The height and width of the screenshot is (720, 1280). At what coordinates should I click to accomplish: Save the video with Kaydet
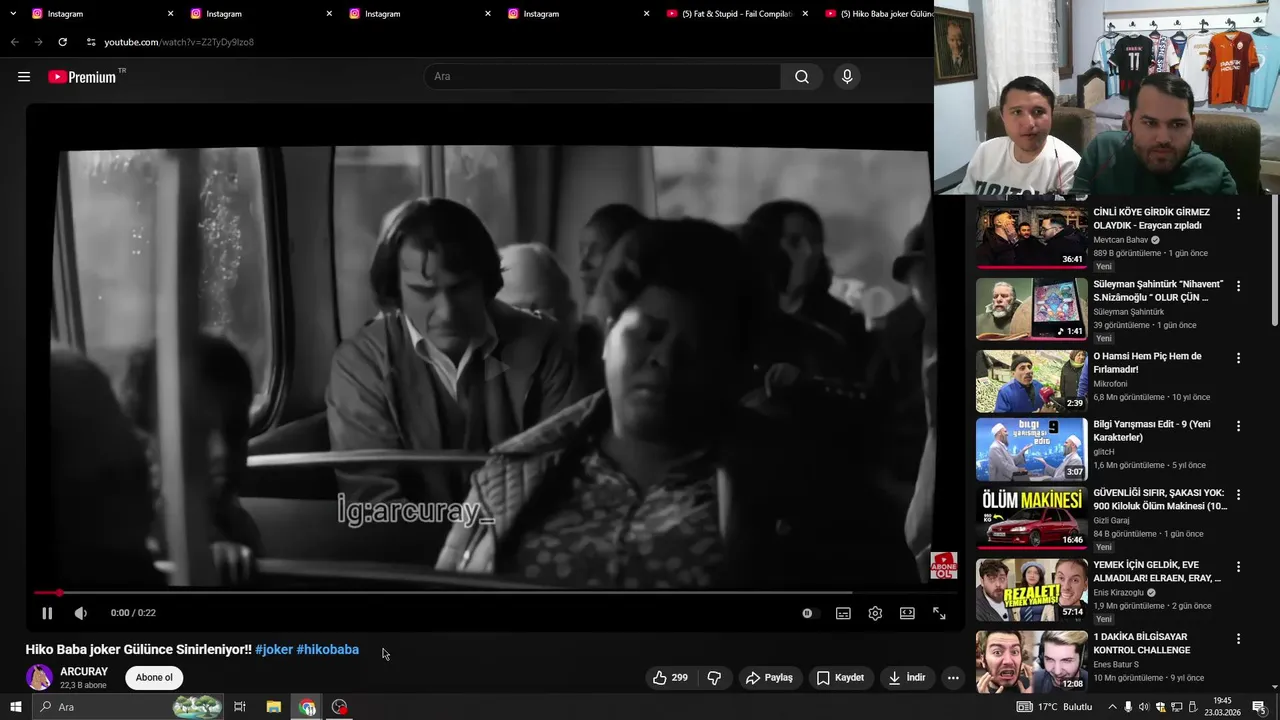click(x=840, y=678)
